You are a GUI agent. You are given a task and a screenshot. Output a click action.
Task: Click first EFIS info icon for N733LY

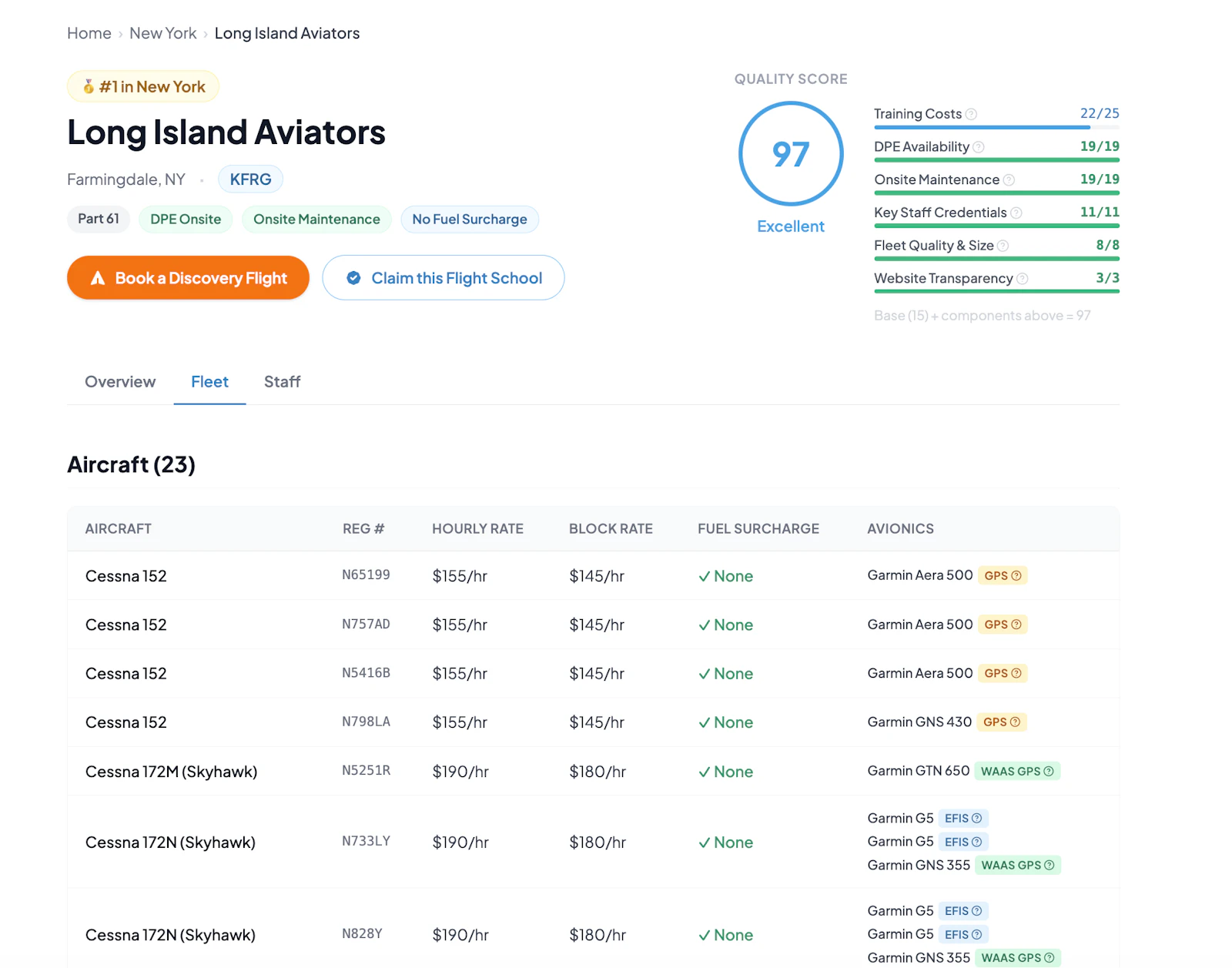coord(977,819)
